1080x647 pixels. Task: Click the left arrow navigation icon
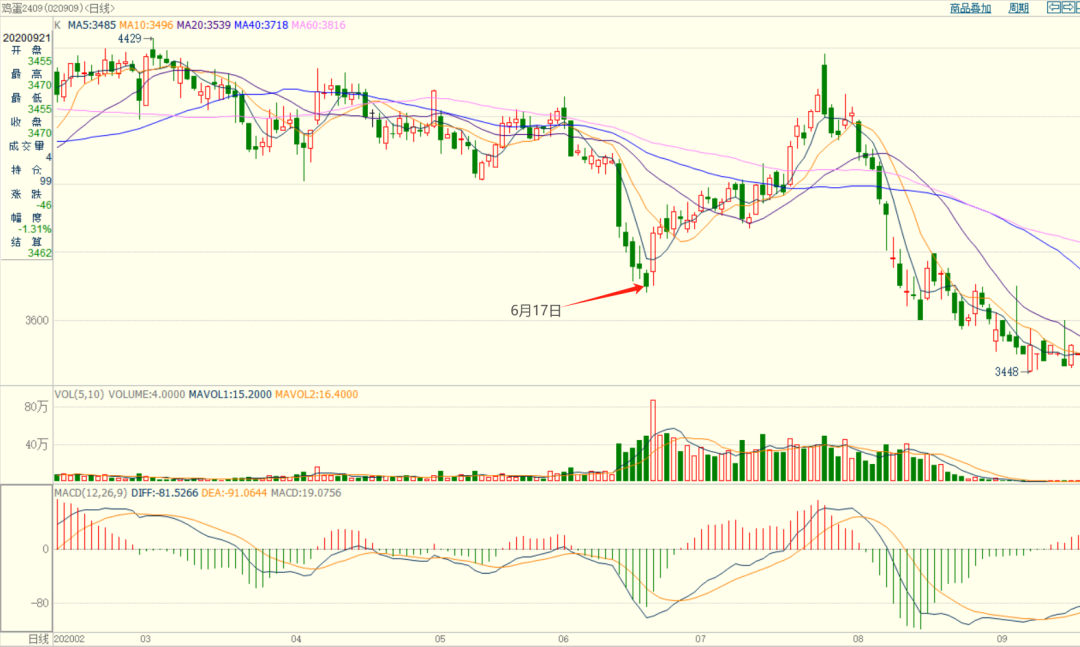click(1052, 8)
